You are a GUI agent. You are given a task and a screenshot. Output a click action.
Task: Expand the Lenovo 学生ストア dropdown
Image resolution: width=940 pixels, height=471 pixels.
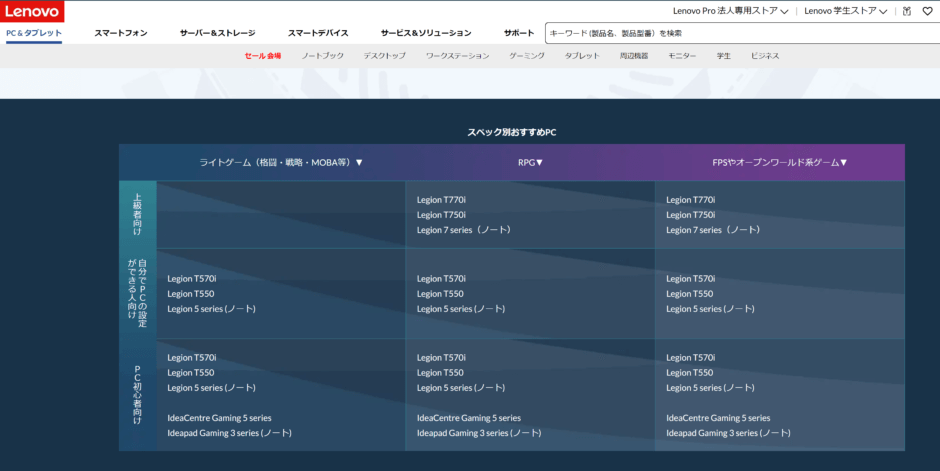pyautogui.click(x=845, y=11)
